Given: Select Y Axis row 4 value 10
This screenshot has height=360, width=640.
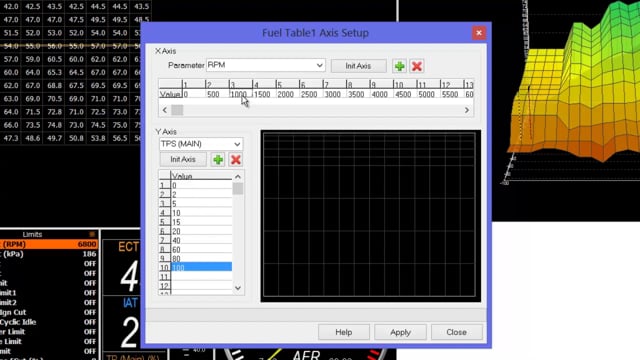Looking at the screenshot, I should click(x=201, y=213).
